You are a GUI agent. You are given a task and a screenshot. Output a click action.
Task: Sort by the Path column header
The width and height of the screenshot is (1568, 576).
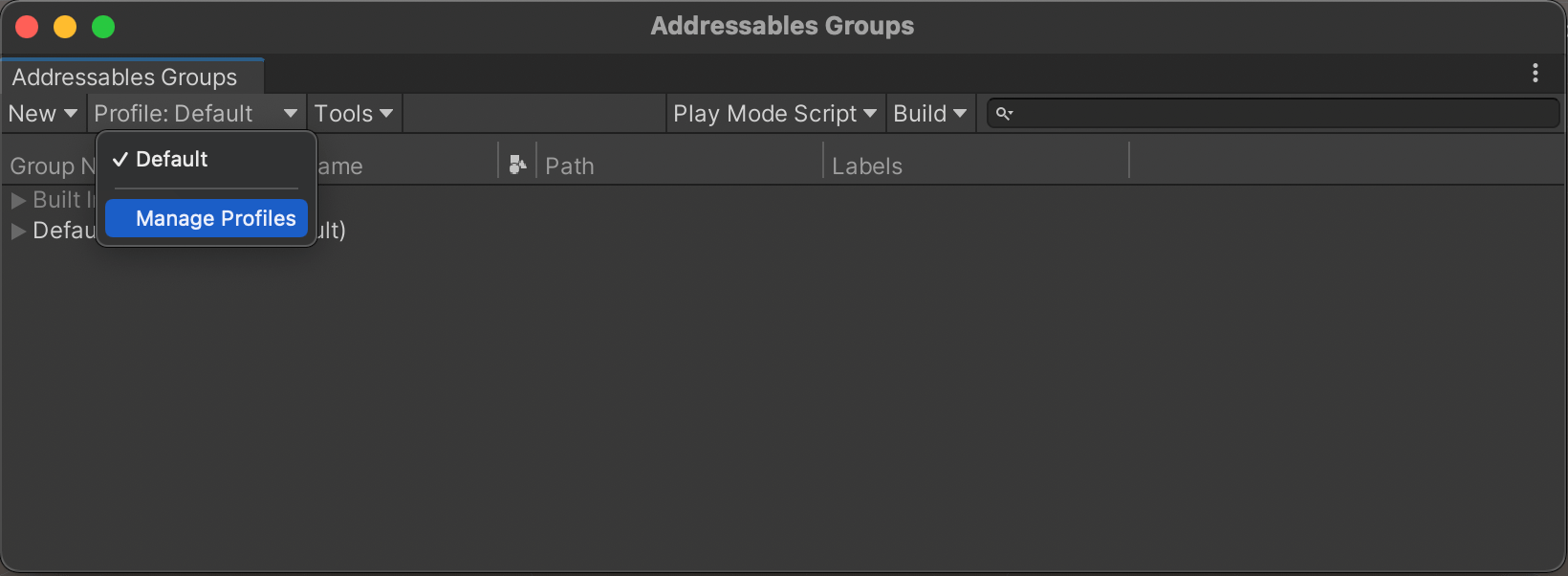pos(570,165)
